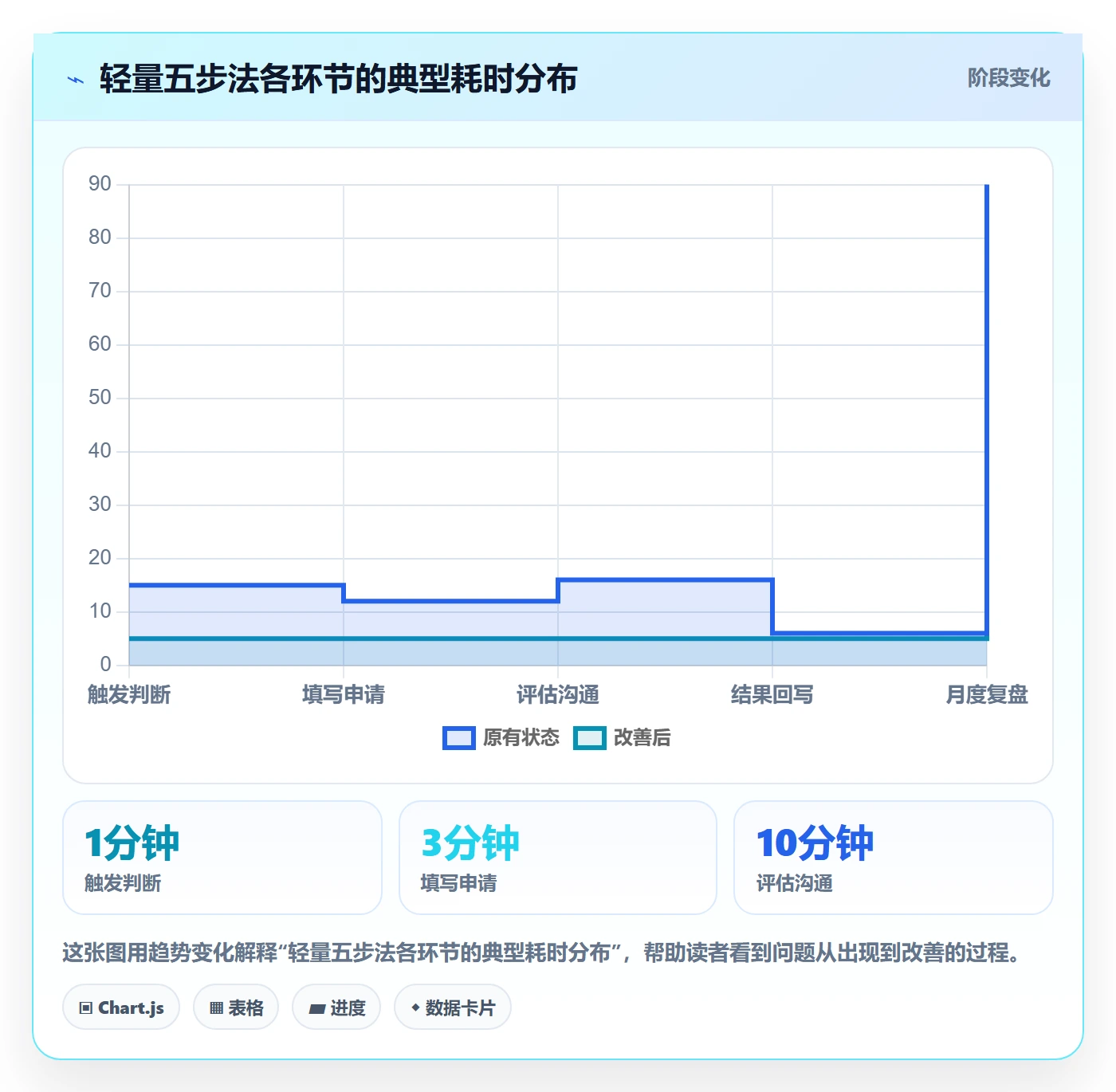This screenshot has width=1116, height=1092.
Task: Click the bar icon in 进度 chip
Action: click(x=316, y=1009)
